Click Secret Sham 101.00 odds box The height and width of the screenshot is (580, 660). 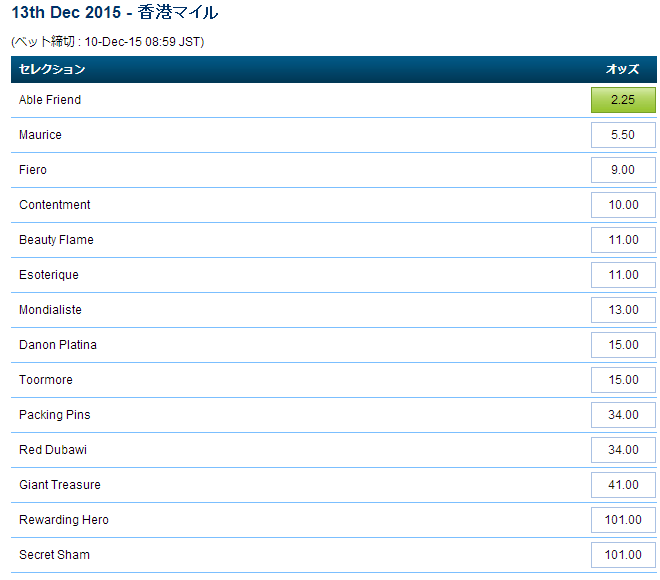click(x=623, y=555)
